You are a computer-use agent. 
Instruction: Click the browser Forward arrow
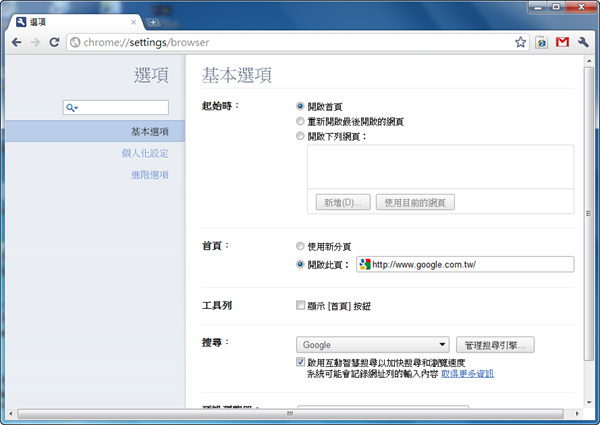(x=35, y=42)
